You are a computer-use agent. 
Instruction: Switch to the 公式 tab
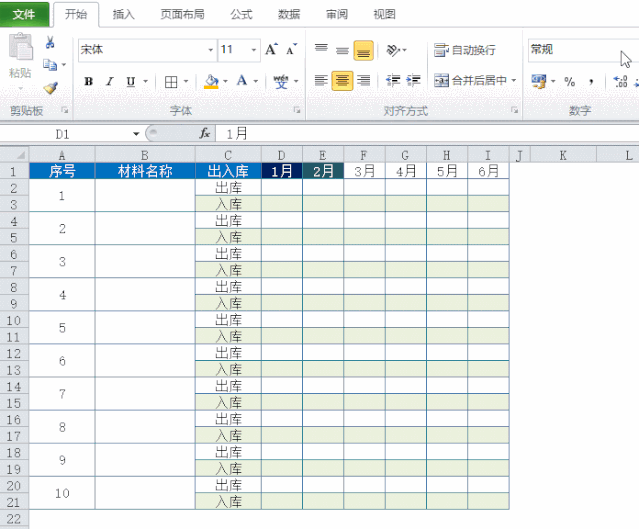tap(241, 14)
